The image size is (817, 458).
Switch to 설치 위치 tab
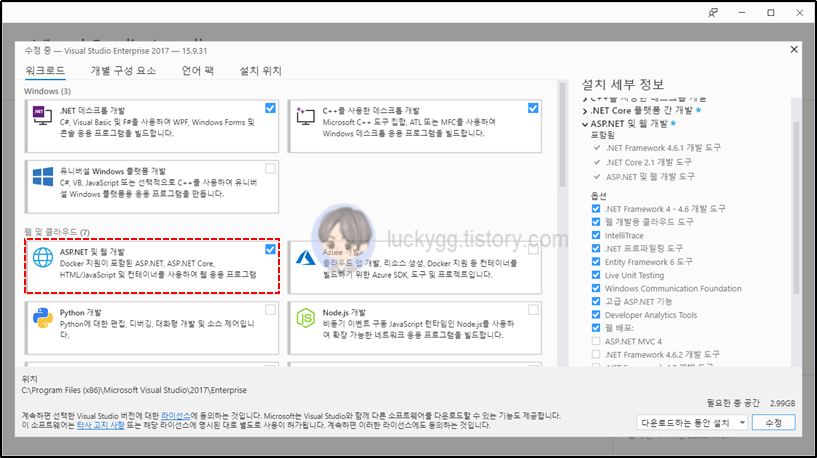point(260,70)
